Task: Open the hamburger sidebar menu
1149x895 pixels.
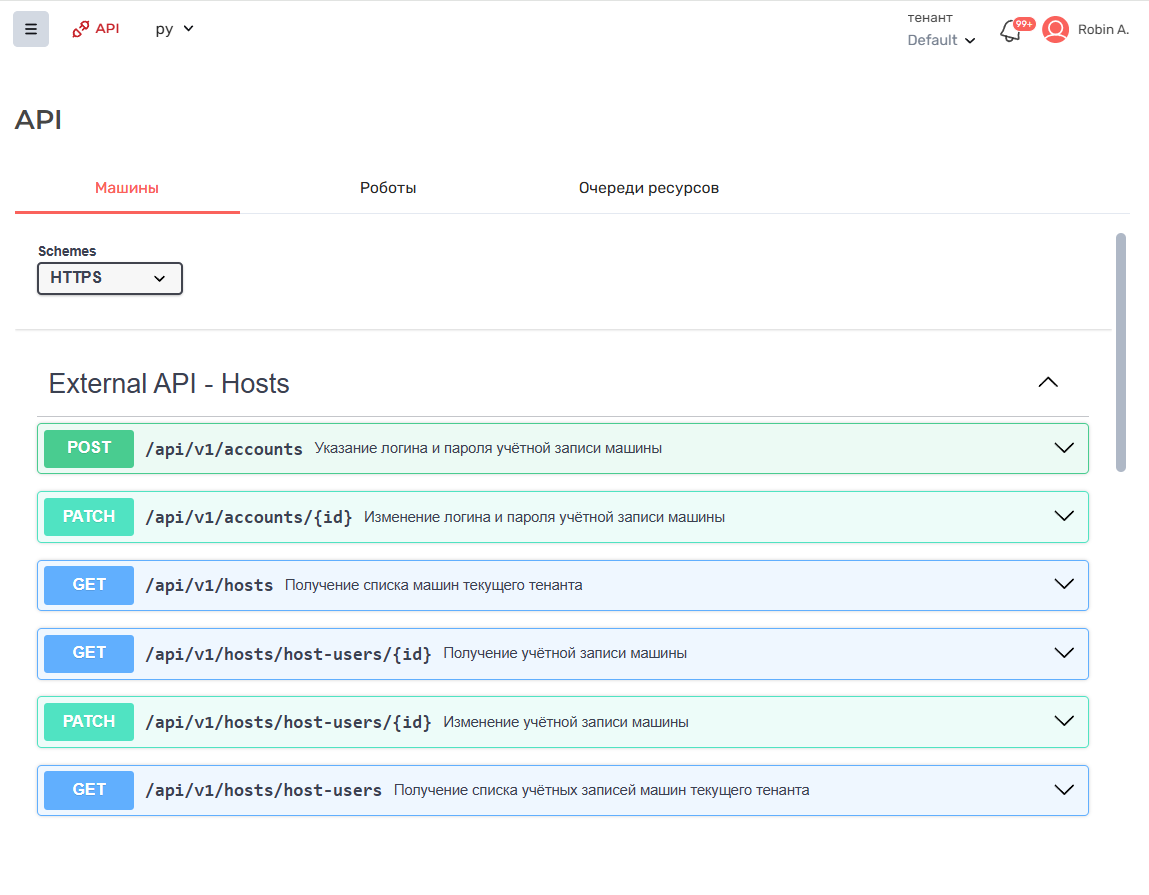Action: 31,29
